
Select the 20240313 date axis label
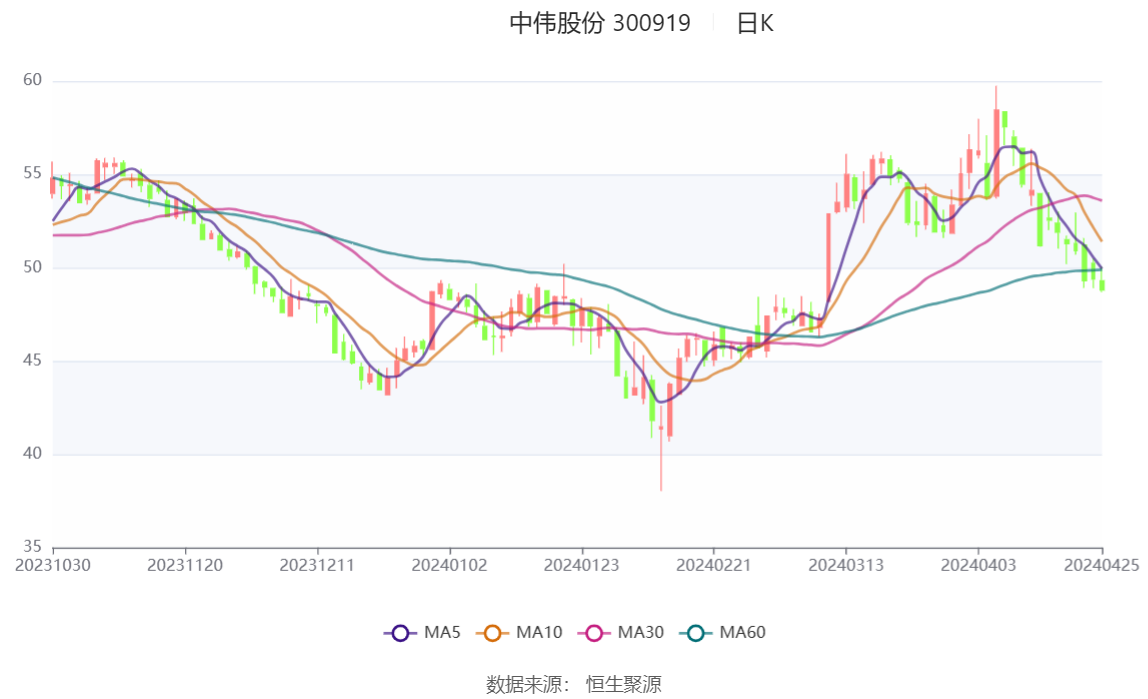pyautogui.click(x=846, y=565)
